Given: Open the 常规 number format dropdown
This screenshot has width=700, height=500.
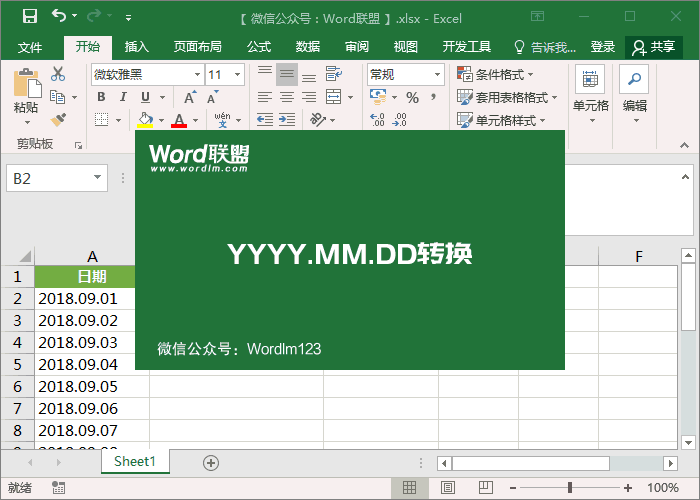Looking at the screenshot, I should [438, 75].
